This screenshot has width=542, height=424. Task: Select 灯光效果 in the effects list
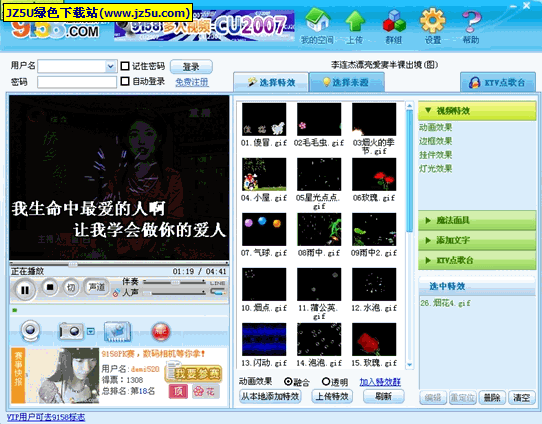(x=436, y=169)
